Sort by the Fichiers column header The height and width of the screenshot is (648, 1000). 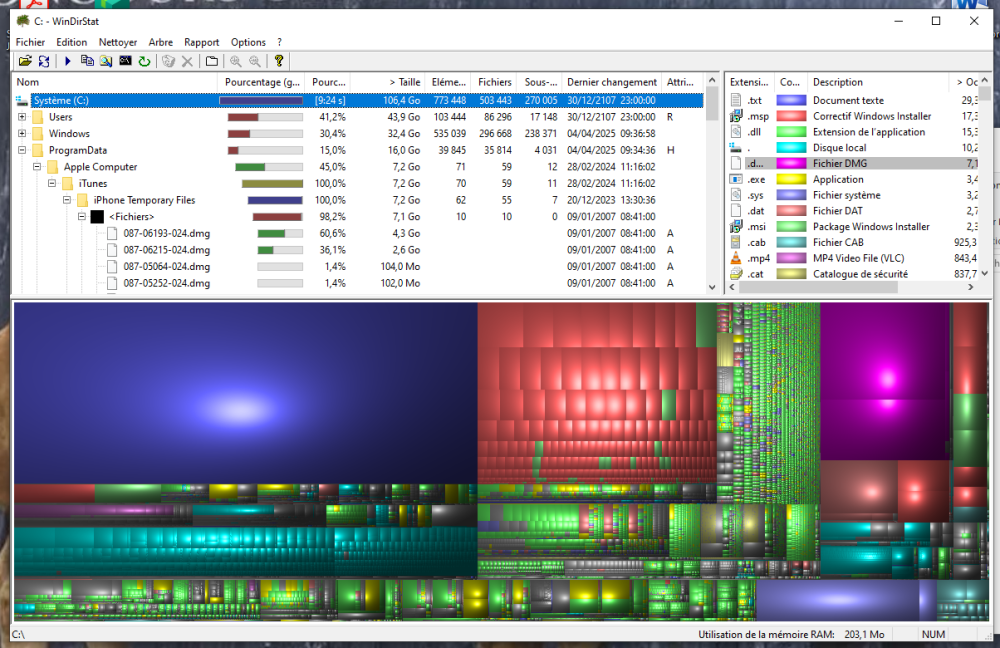click(495, 82)
